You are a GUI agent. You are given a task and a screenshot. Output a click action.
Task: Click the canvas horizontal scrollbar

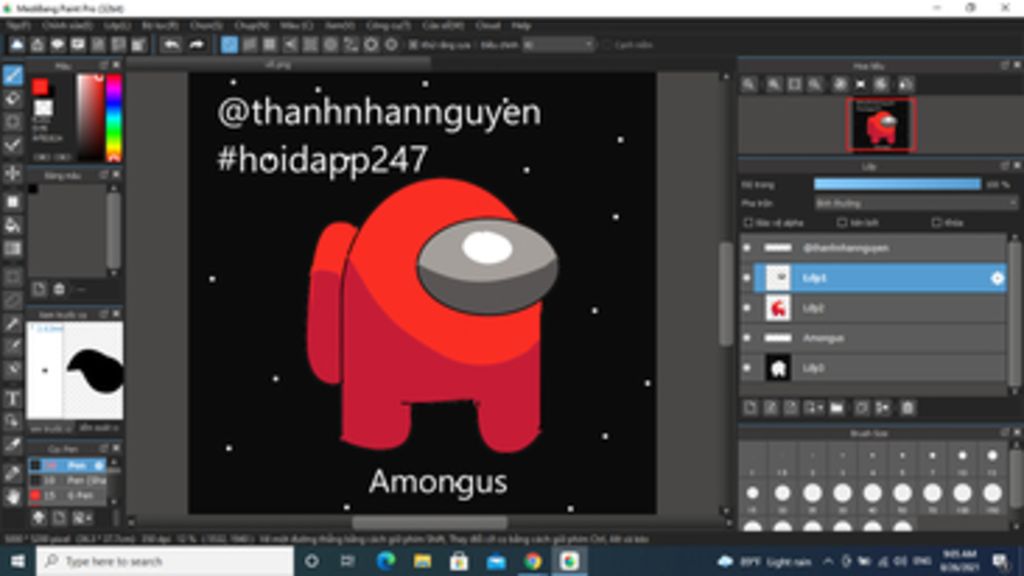coord(429,522)
